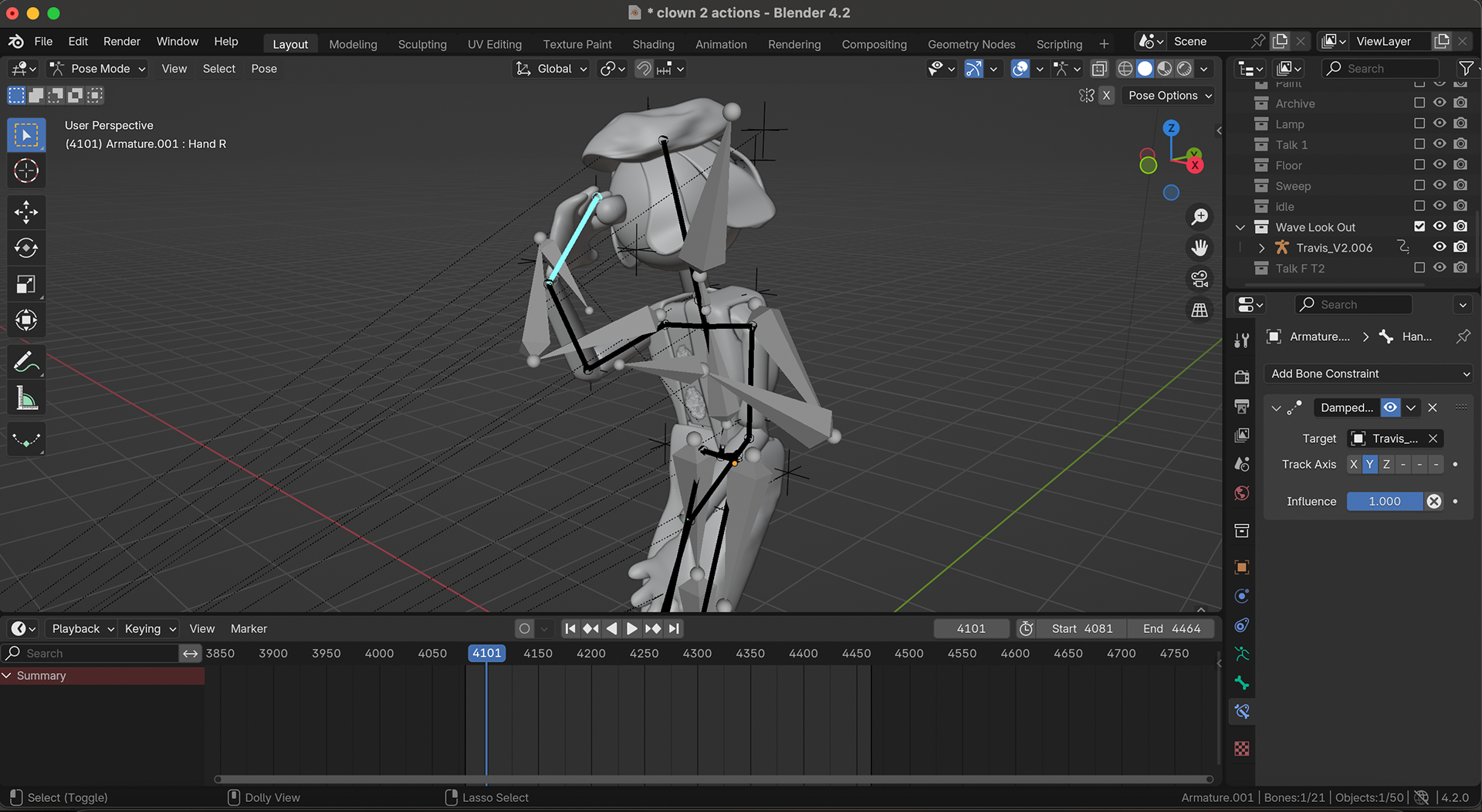
Task: Open the Texture properties checker tab
Action: [x=1241, y=749]
